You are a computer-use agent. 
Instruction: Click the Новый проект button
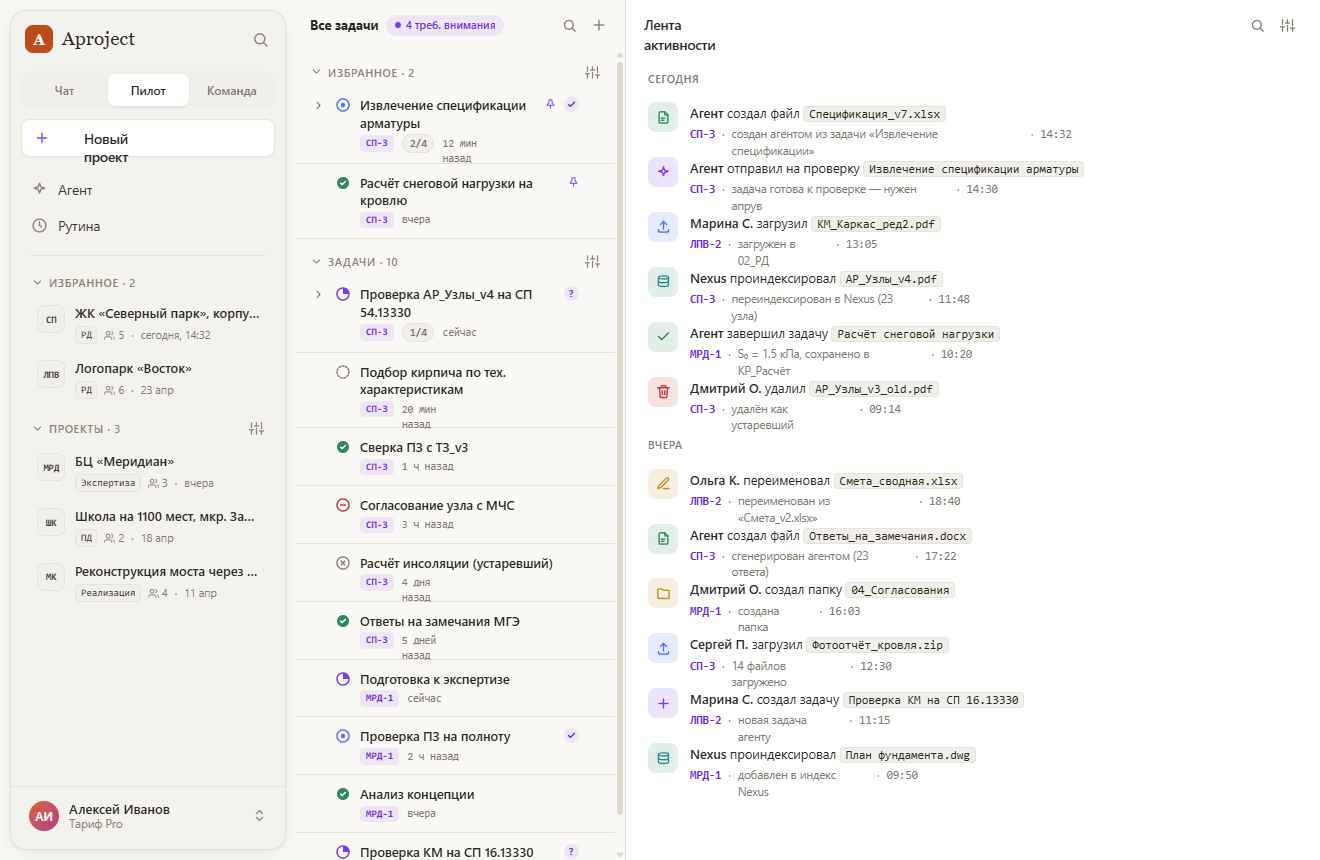[148, 138]
